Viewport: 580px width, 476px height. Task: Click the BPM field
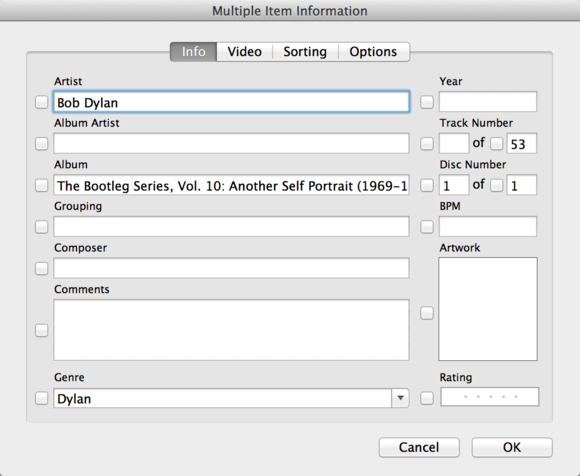[x=488, y=226]
